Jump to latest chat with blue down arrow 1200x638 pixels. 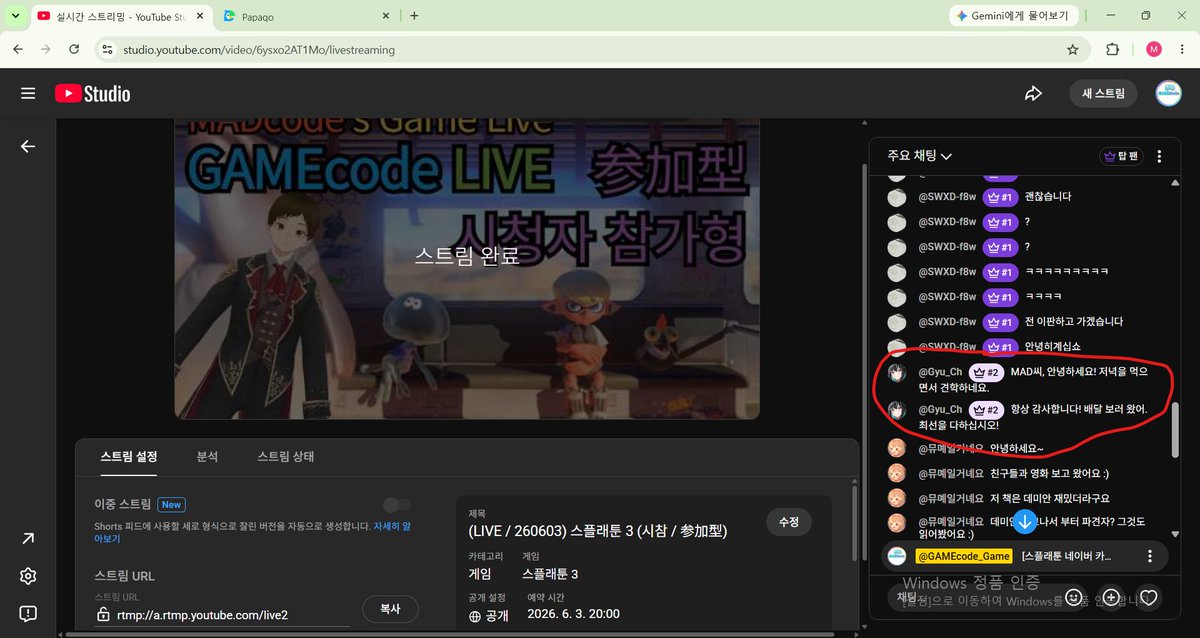pos(1025,521)
